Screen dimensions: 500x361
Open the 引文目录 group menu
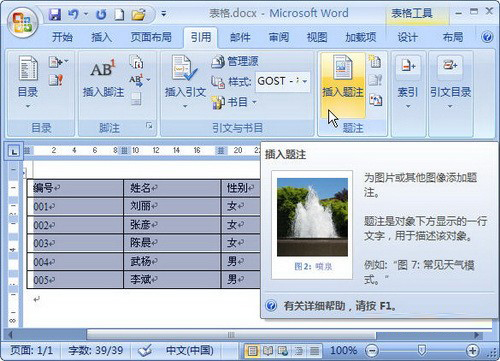pyautogui.click(x=450, y=83)
